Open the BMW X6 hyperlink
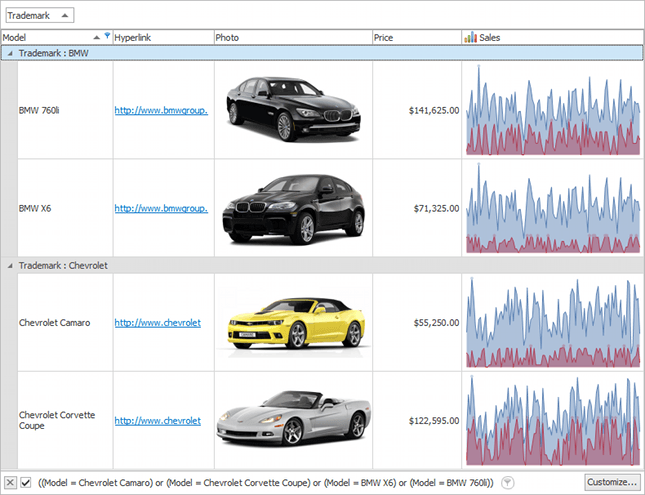This screenshot has height=495, width=645. (x=161, y=209)
